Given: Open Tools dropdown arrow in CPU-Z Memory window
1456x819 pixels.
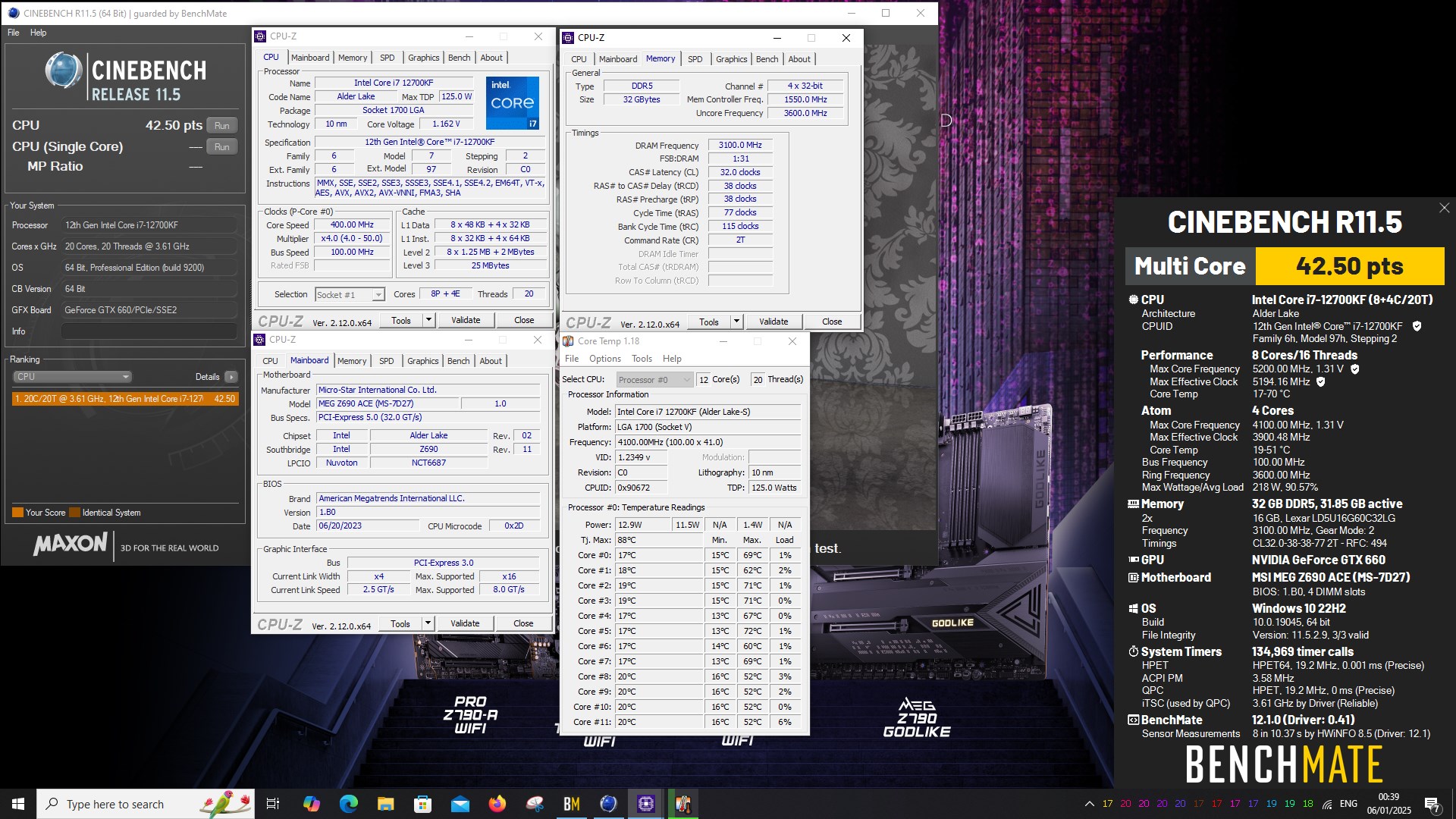Looking at the screenshot, I should click(x=736, y=322).
